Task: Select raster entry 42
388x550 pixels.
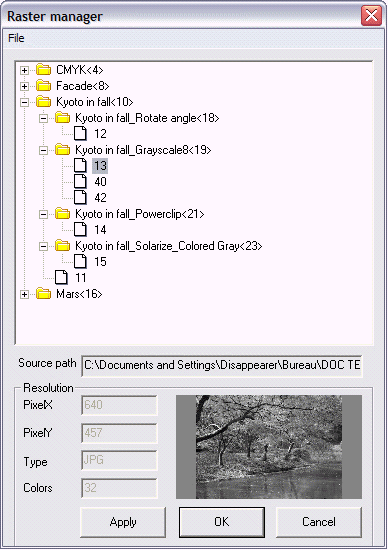Action: [100, 198]
